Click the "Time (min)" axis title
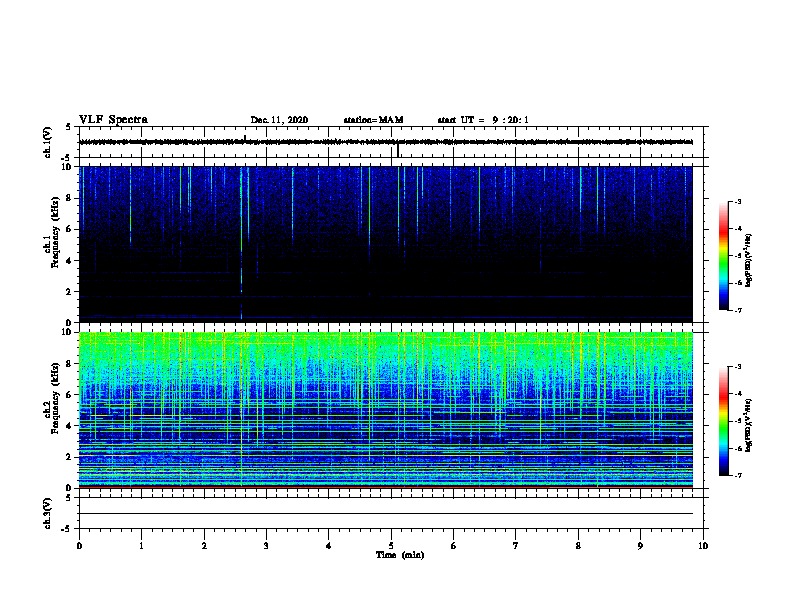 [x=400, y=555]
